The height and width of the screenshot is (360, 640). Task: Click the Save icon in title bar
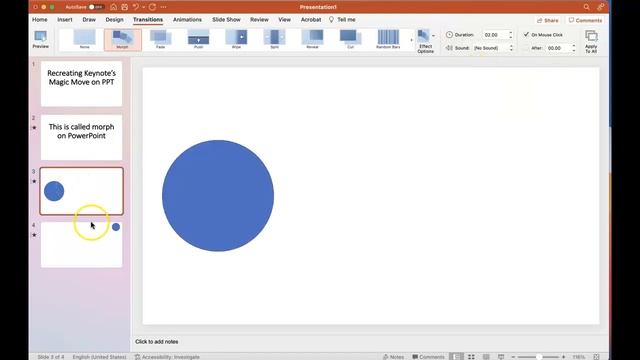[x=124, y=7]
